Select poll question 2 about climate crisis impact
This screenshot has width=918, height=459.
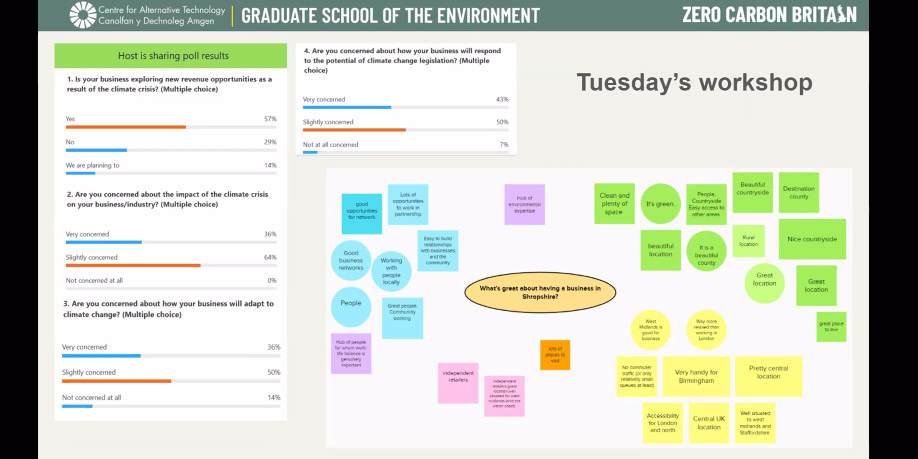coord(167,199)
